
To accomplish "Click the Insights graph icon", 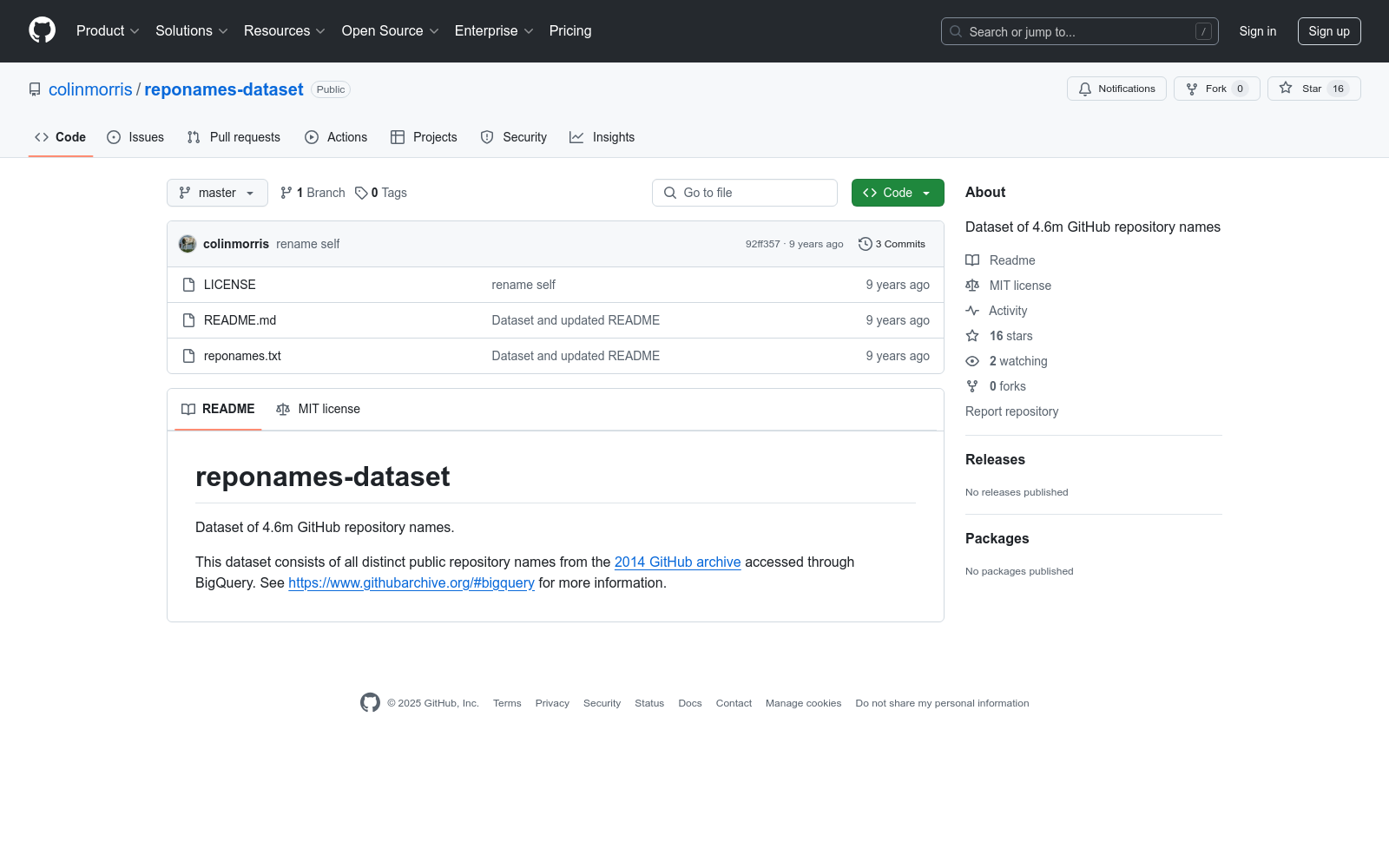I will pos(576,137).
